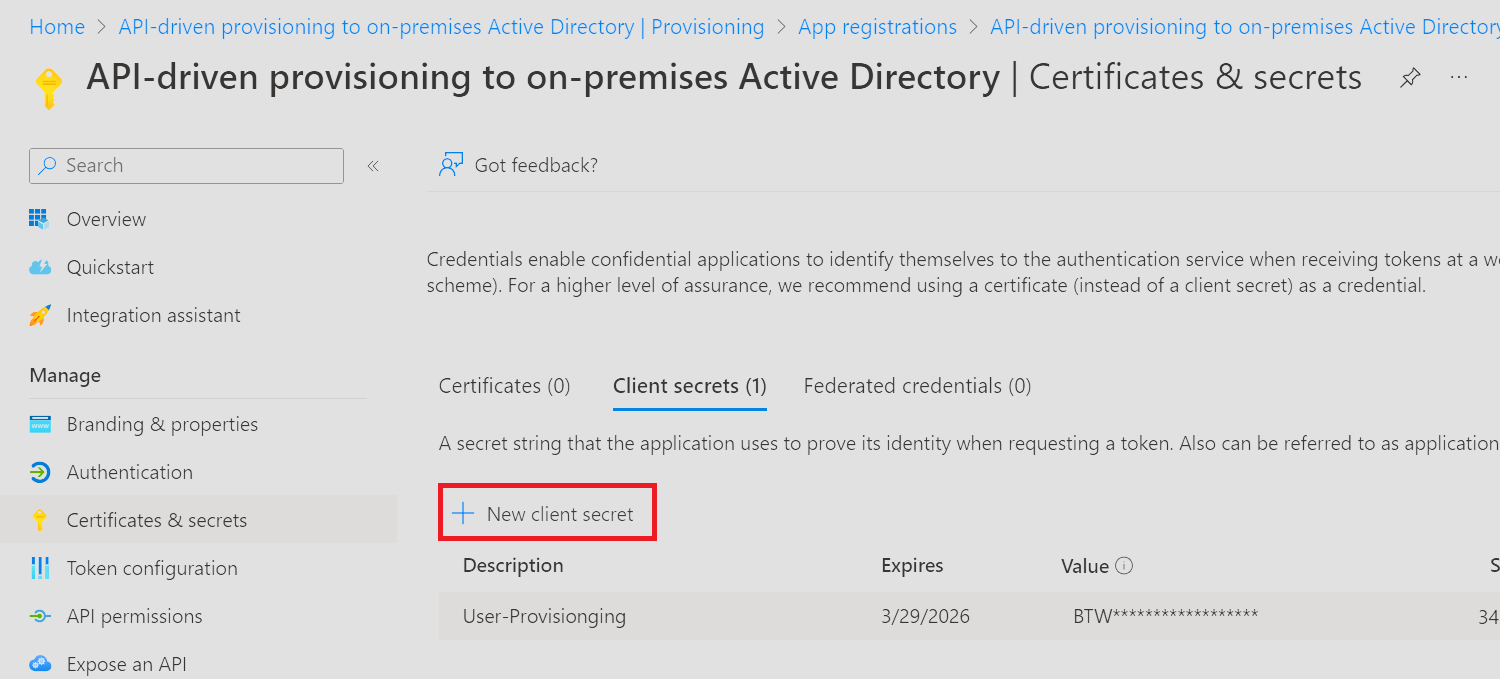Open Branding & properties page
Viewport: 1500px width, 679px height.
coord(162,424)
